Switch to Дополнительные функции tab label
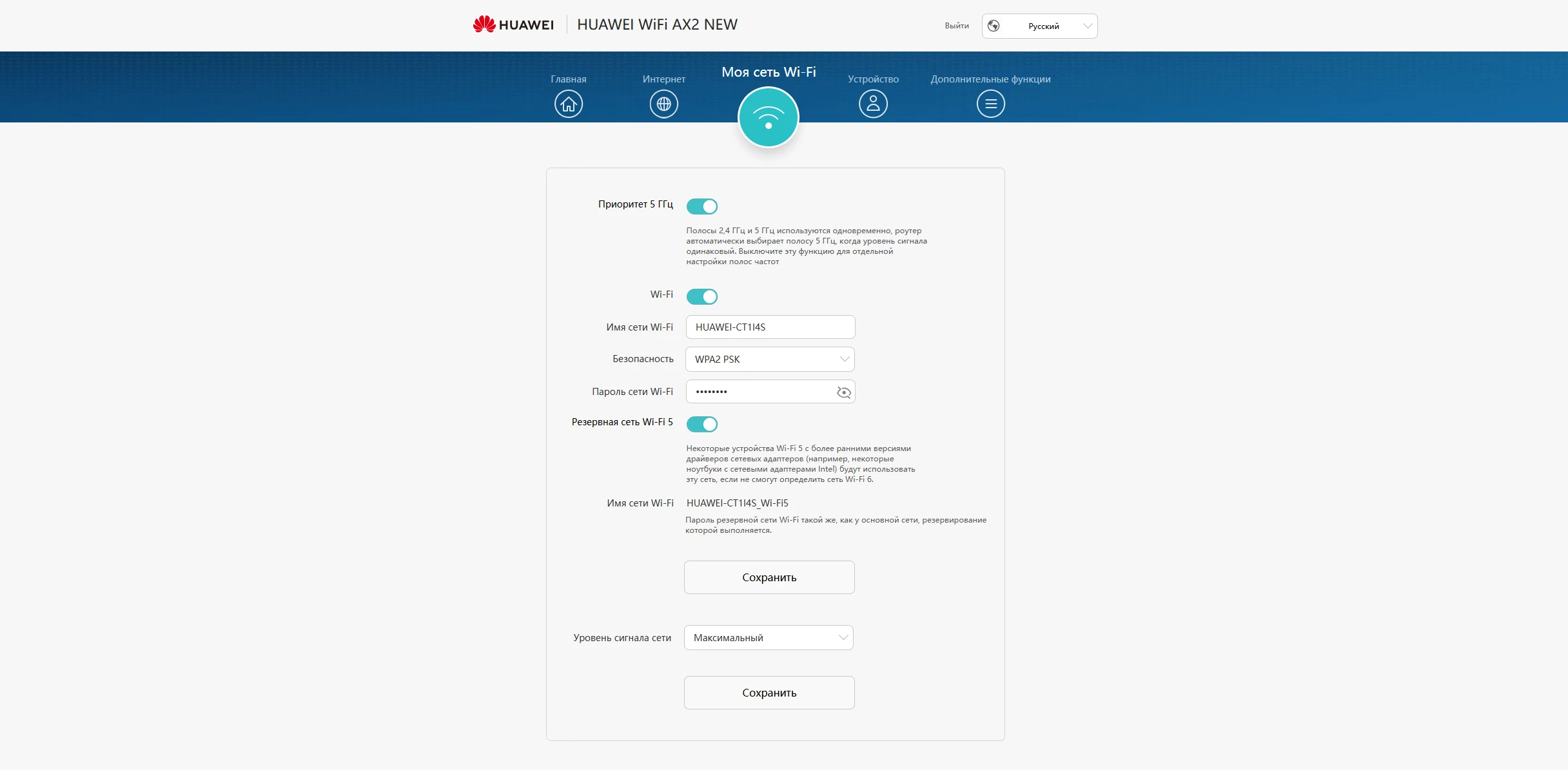The width and height of the screenshot is (1568, 770). pos(990,79)
